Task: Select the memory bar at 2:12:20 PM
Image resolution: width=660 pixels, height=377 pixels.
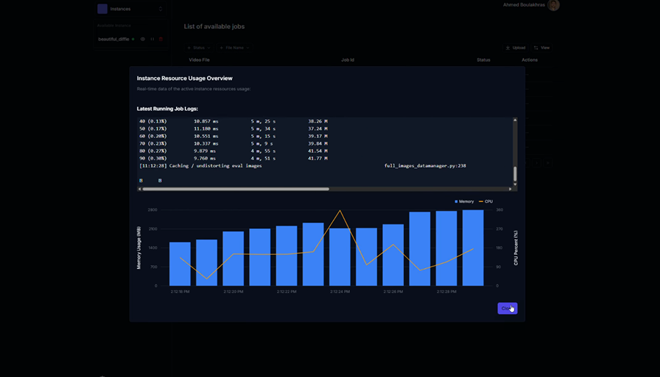Action: pos(233,258)
